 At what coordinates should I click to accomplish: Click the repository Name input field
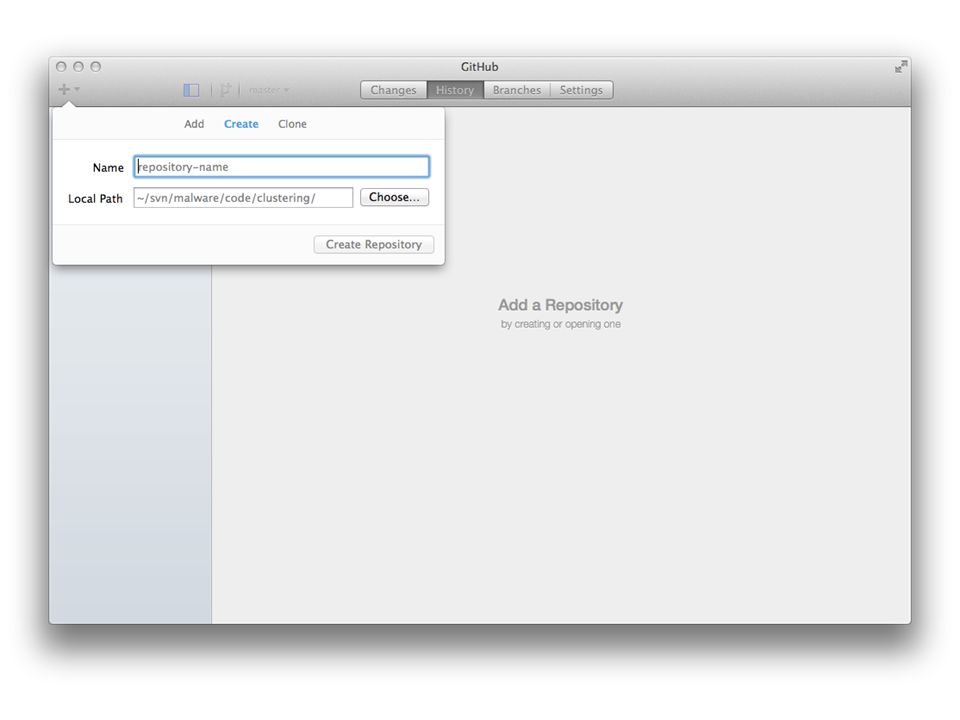click(x=282, y=167)
